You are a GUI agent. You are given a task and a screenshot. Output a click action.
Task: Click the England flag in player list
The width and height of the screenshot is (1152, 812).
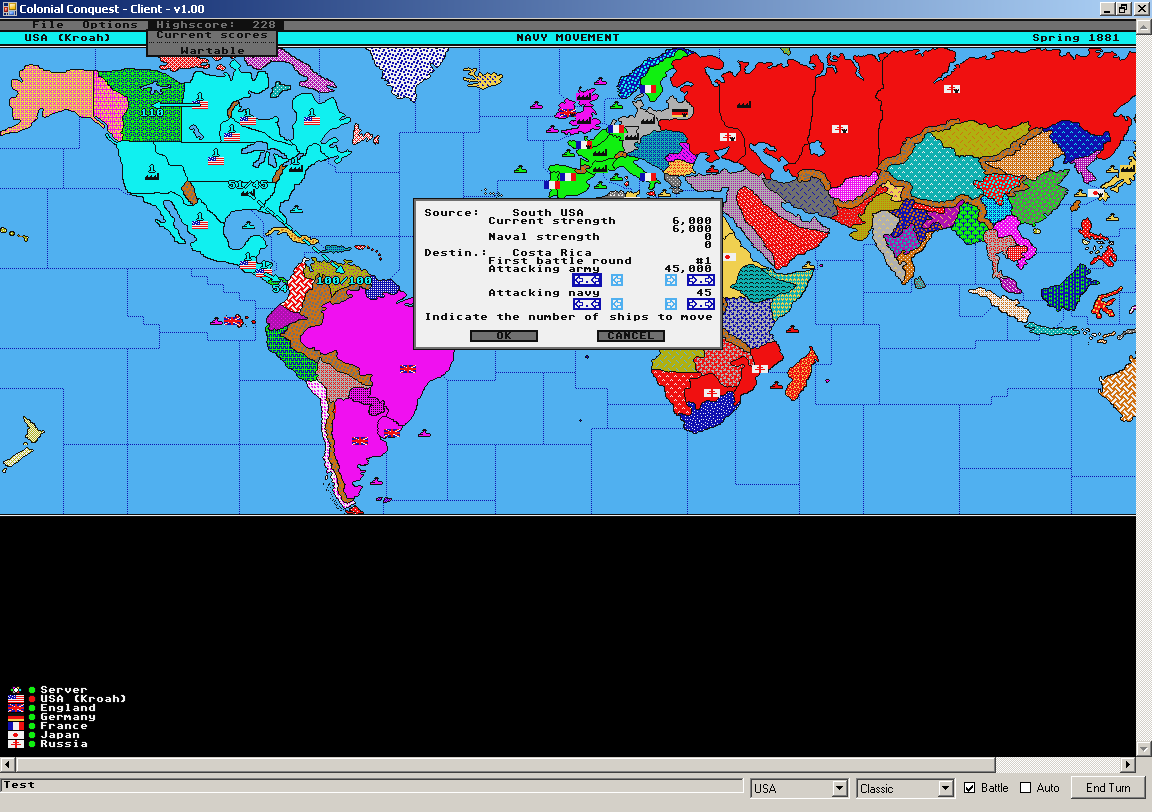click(16, 708)
